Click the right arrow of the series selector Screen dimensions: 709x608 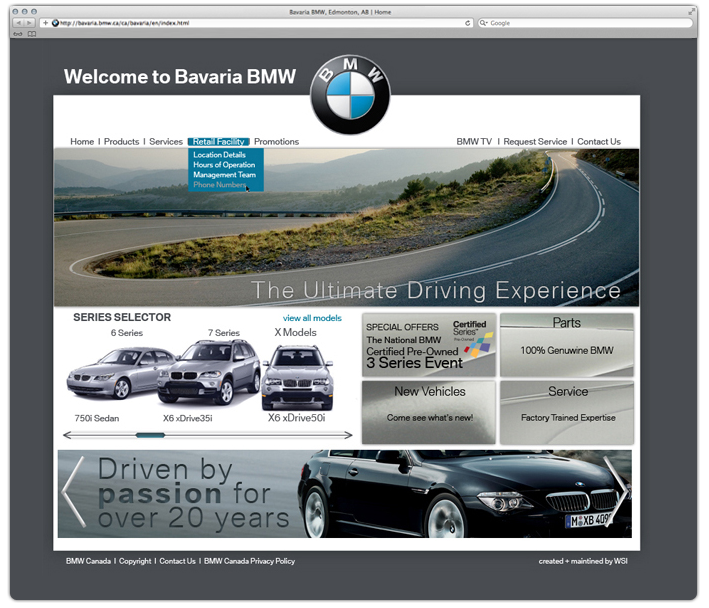pyautogui.click(x=347, y=435)
